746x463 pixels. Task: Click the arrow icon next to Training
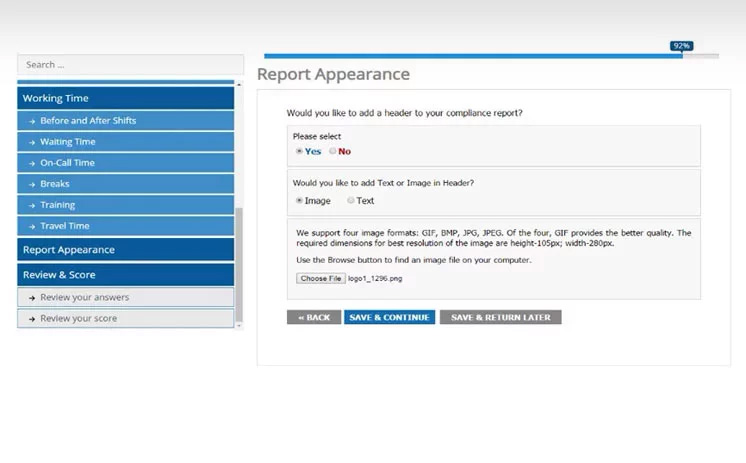(x=32, y=205)
